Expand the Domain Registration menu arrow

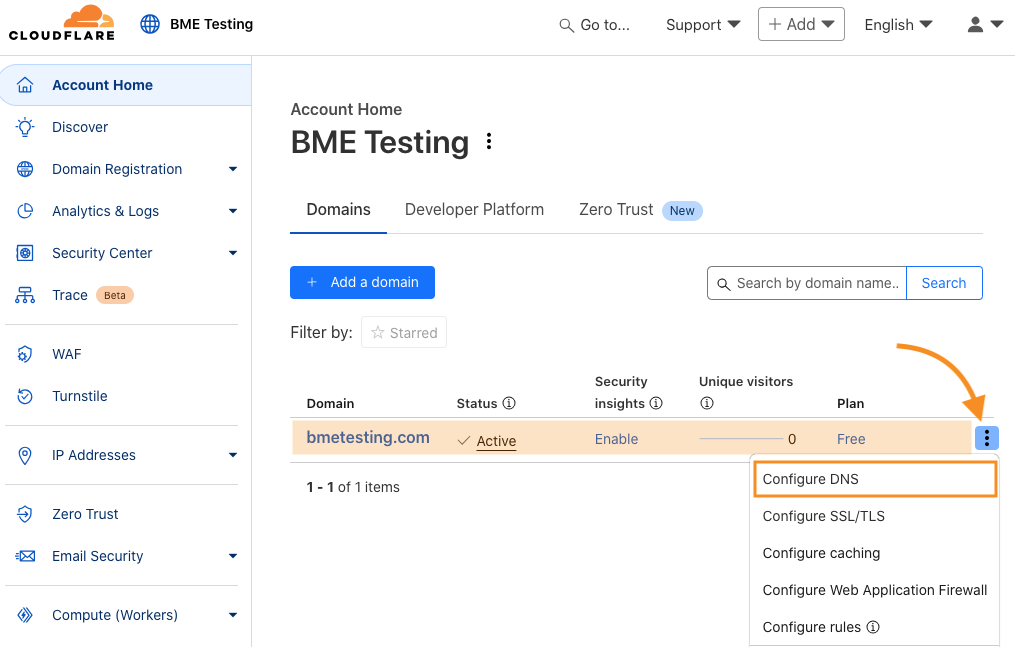click(x=233, y=169)
